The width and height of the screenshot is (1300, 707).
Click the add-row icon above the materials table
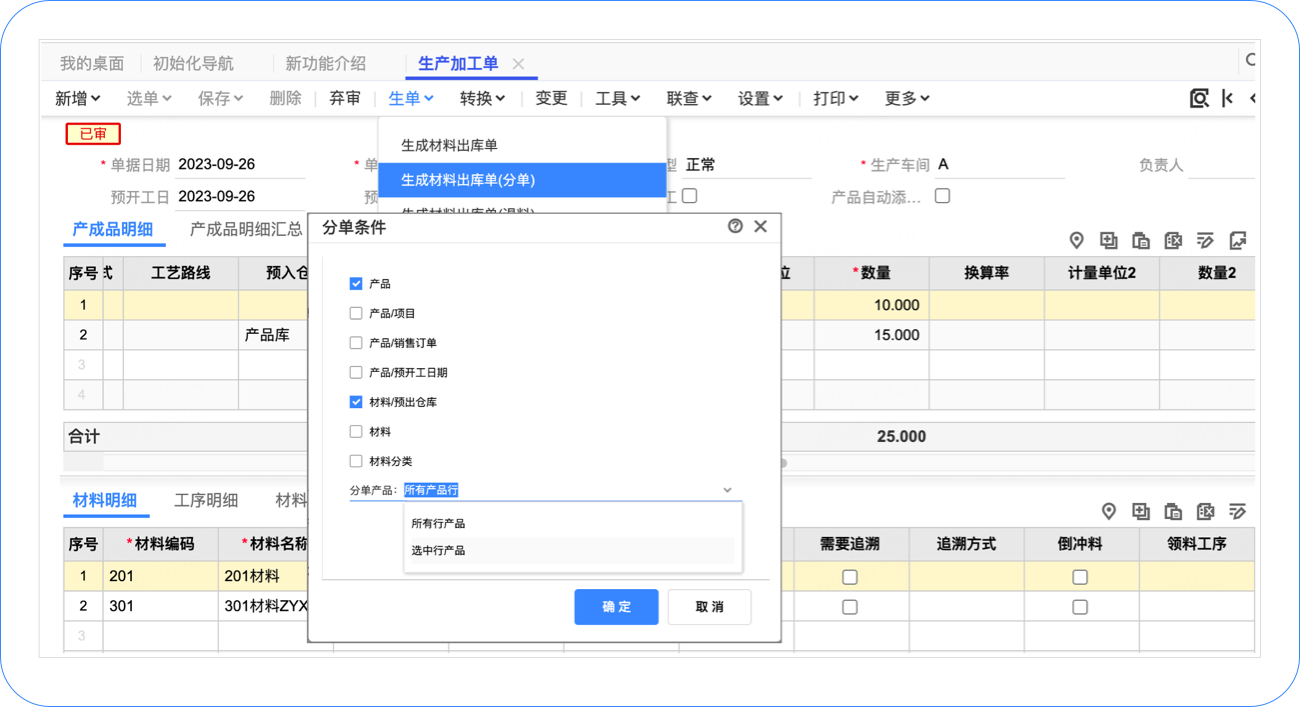(1141, 511)
